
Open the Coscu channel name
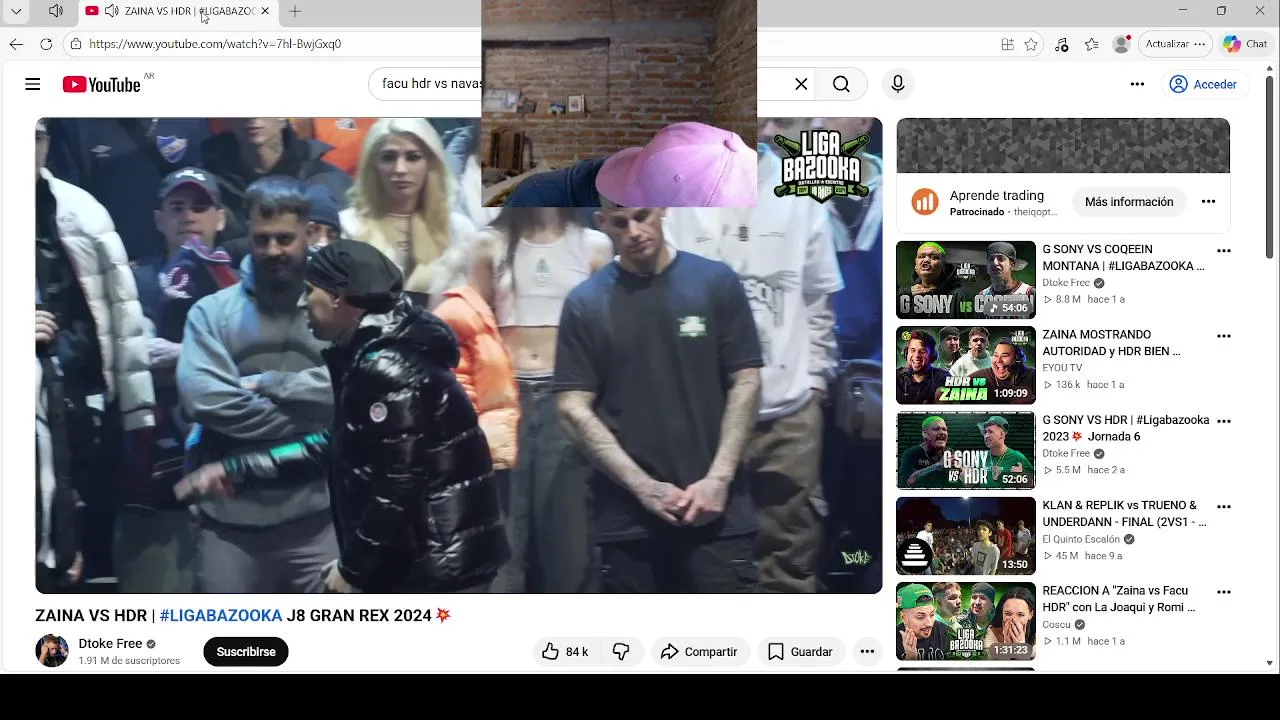[x=1056, y=625]
